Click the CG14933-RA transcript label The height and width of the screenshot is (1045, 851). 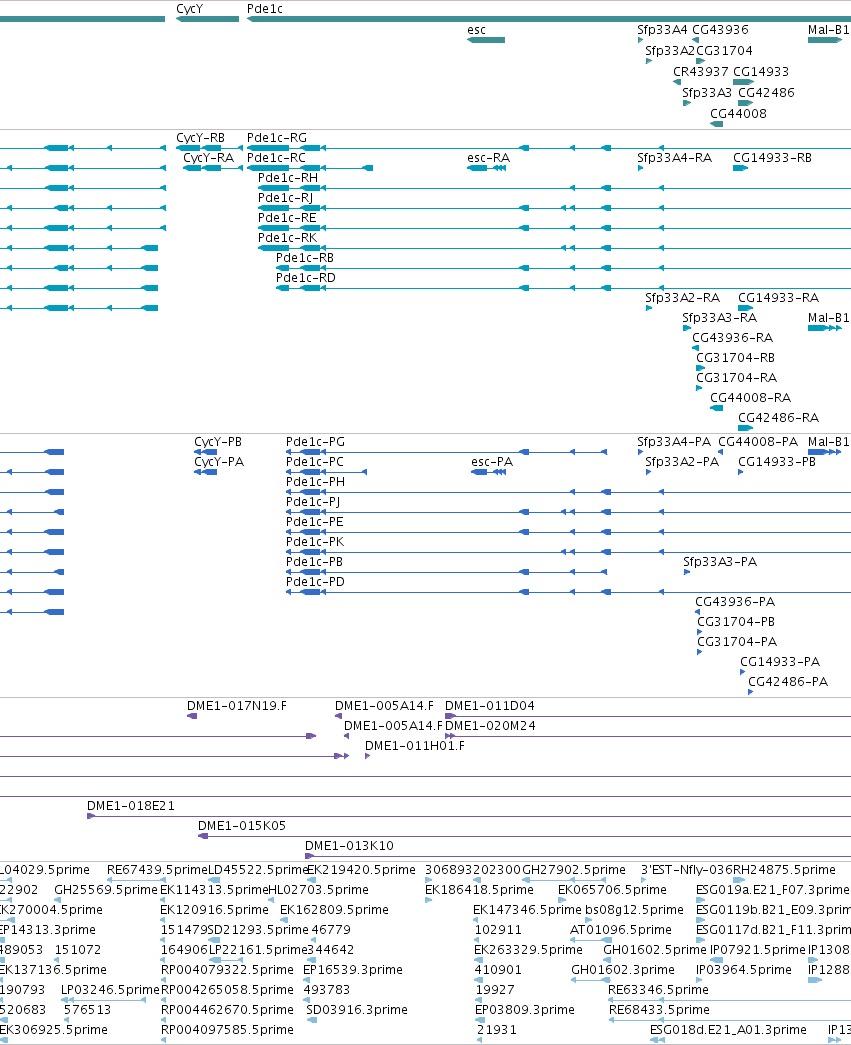(x=778, y=297)
